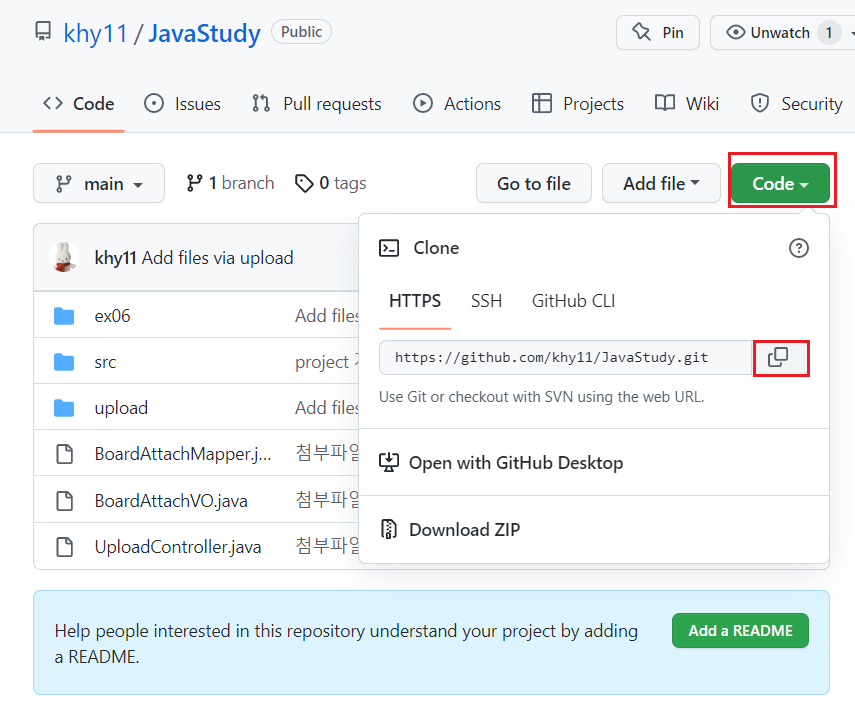Open the Security tab
The image size is (855, 705).
point(796,104)
